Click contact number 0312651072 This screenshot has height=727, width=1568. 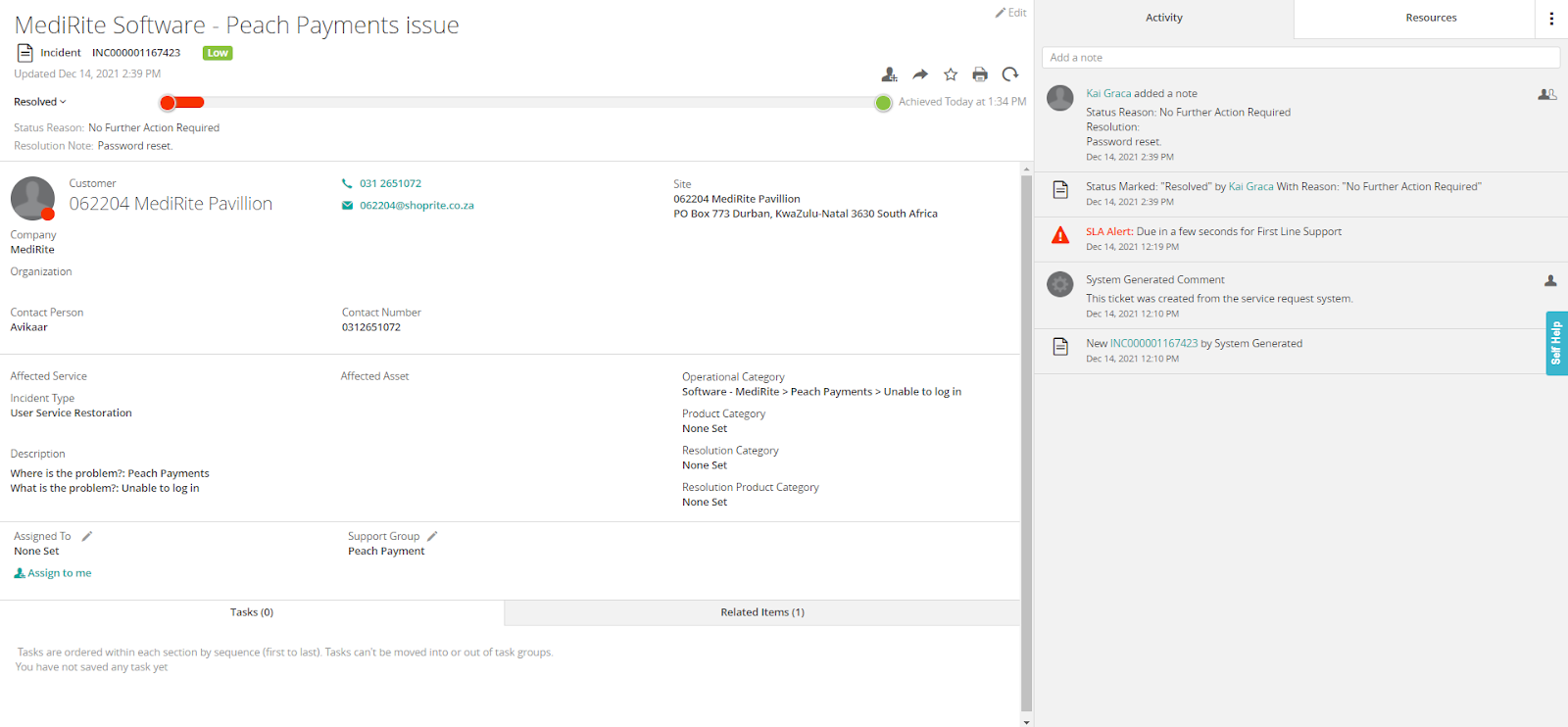[x=370, y=327]
